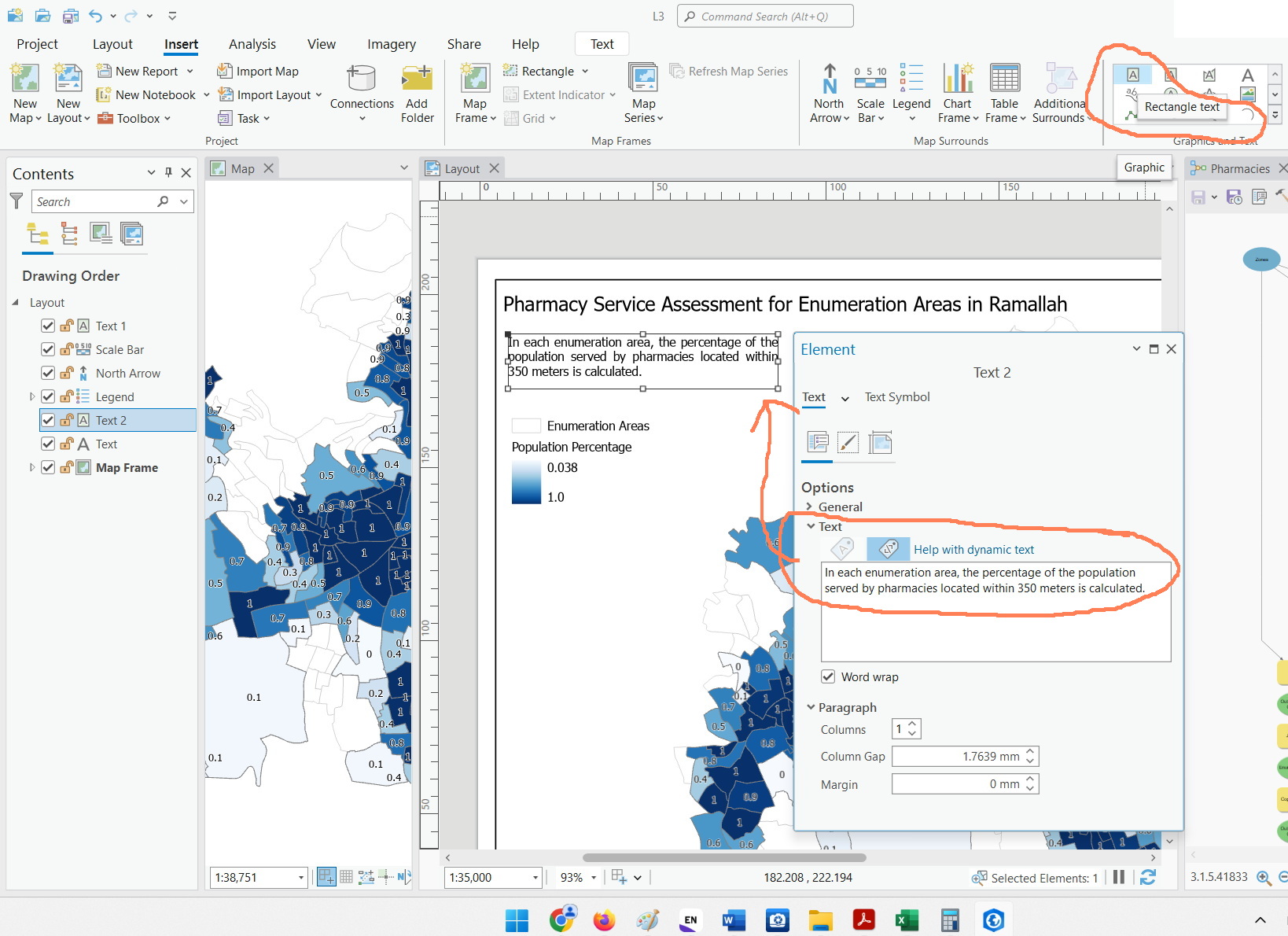Image resolution: width=1288 pixels, height=936 pixels.
Task: Open Excel from the taskbar
Action: coord(906,919)
